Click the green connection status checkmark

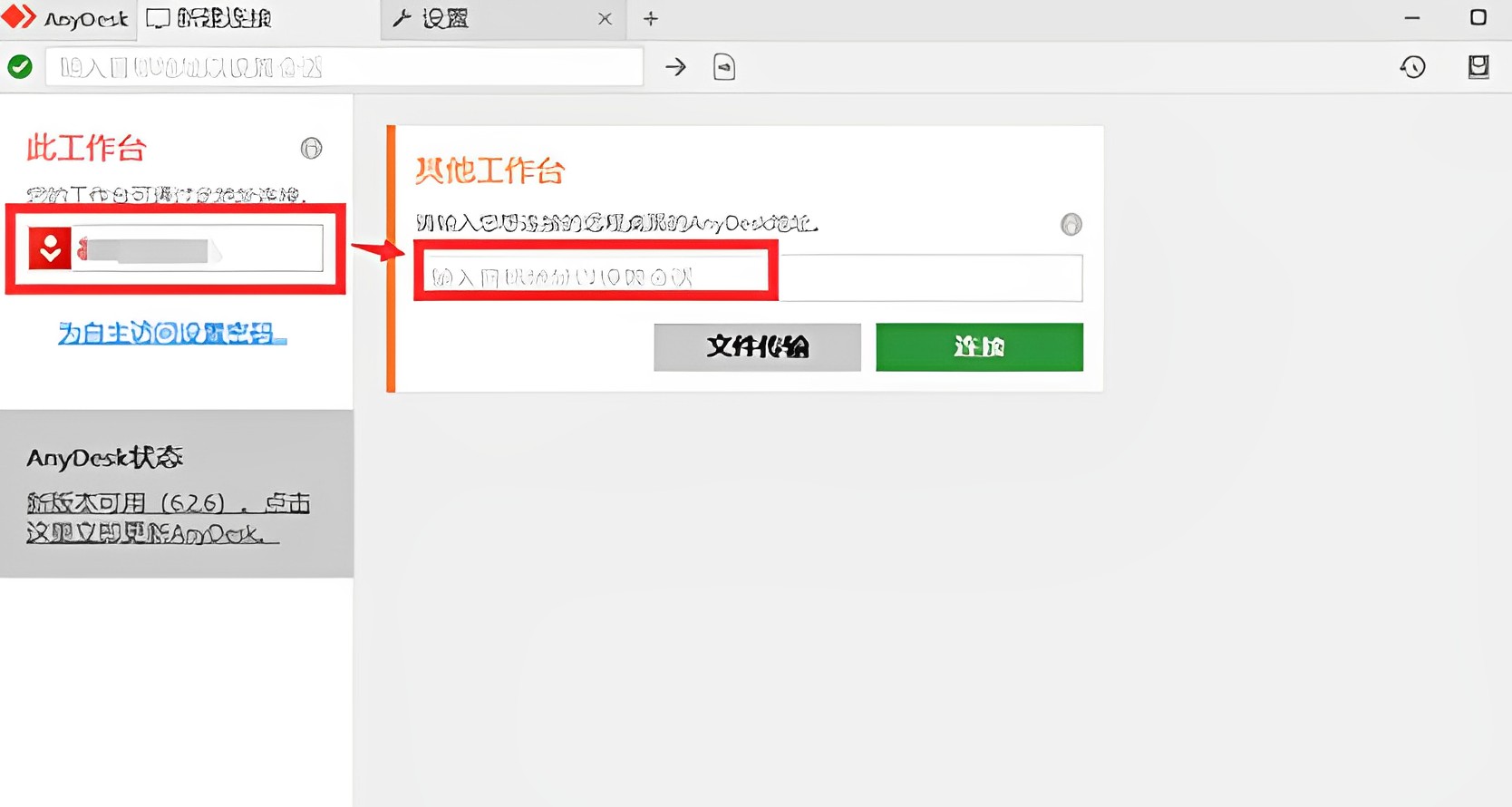click(20, 67)
